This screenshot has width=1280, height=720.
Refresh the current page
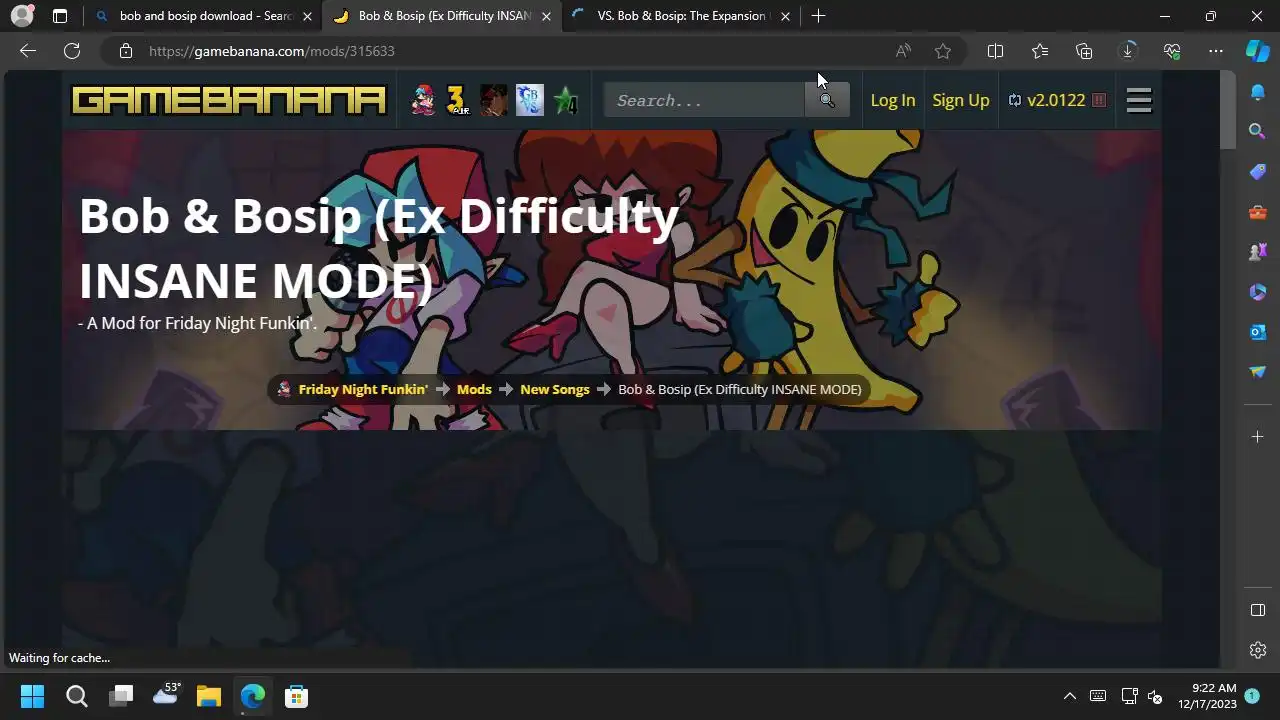pos(72,51)
